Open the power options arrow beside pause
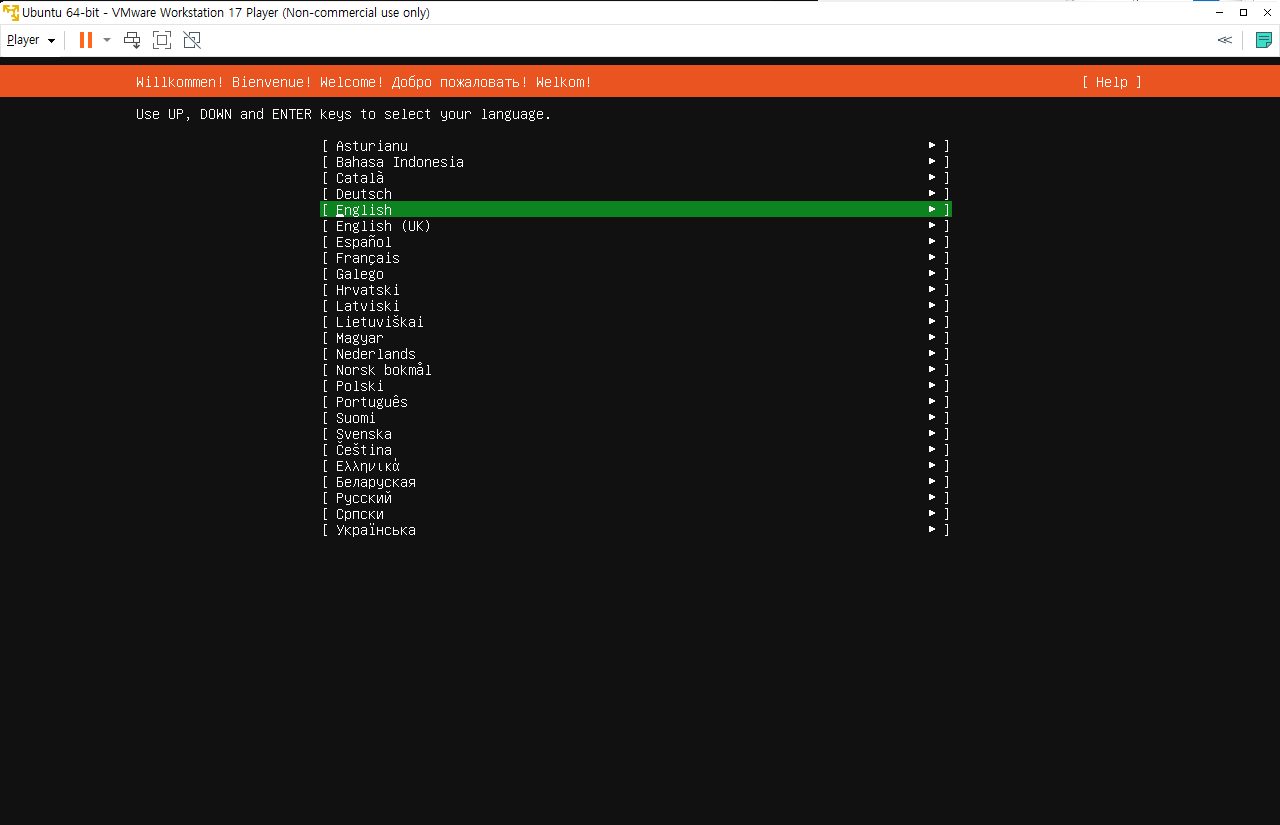 click(x=107, y=40)
